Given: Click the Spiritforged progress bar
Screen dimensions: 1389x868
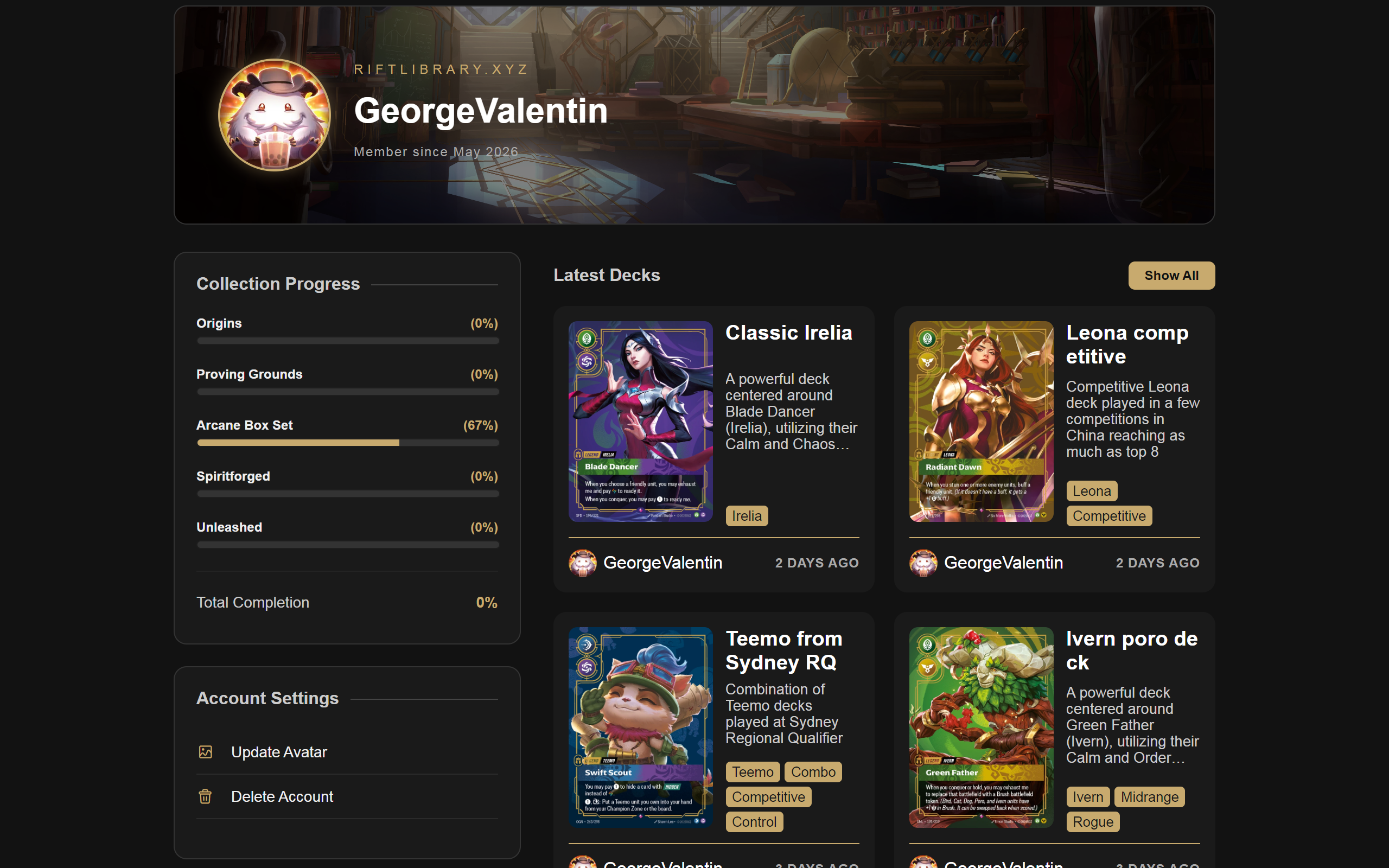Looking at the screenshot, I should point(348,494).
